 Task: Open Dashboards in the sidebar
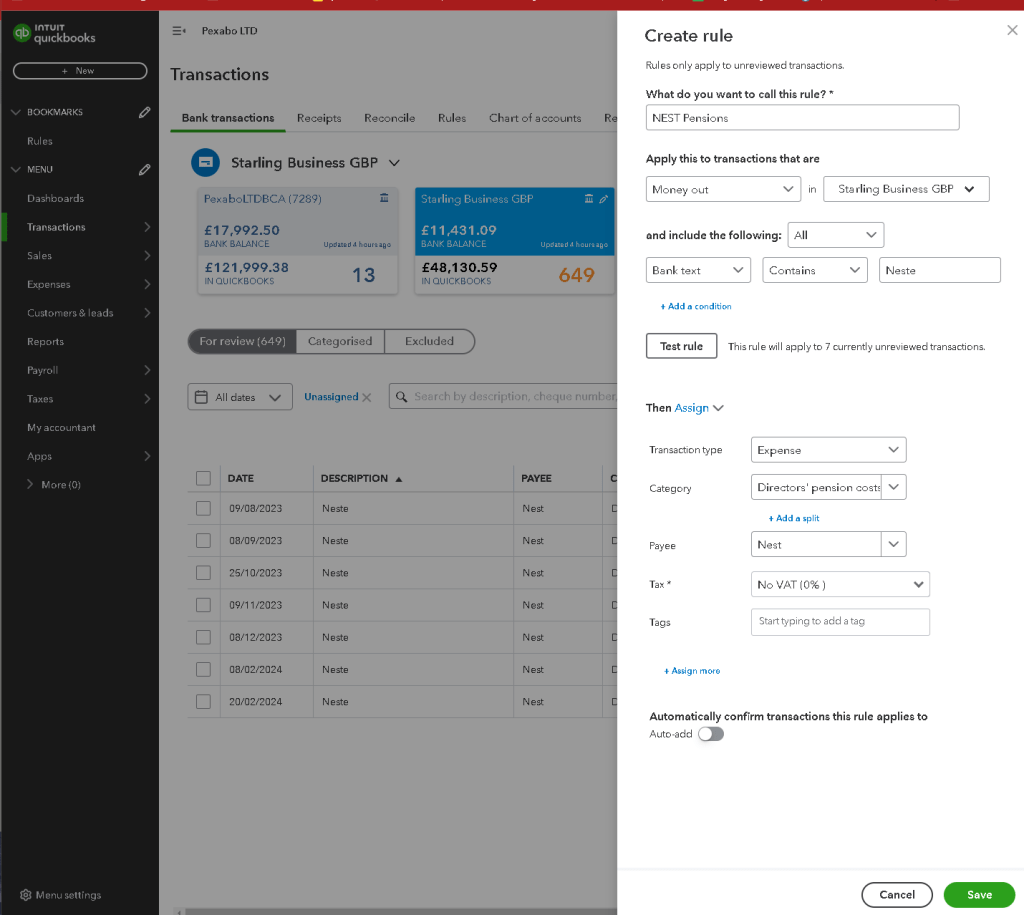56,199
